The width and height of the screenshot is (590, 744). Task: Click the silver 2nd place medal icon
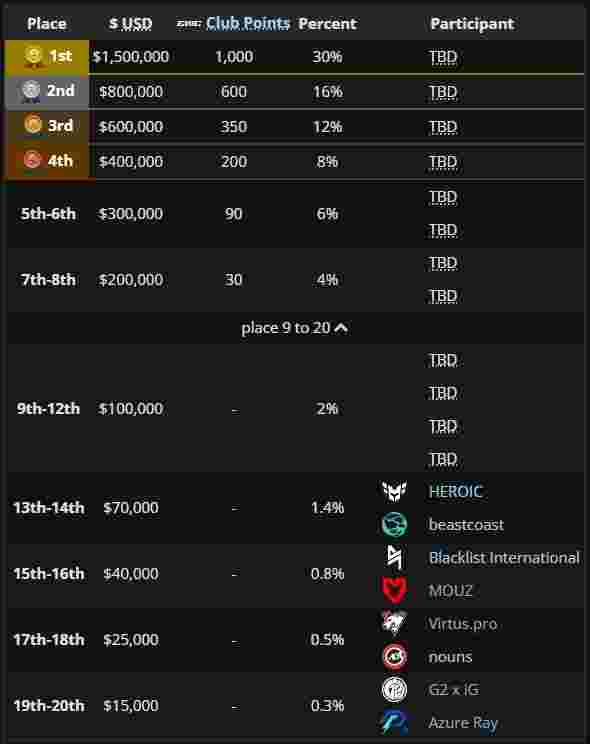pos(31,91)
